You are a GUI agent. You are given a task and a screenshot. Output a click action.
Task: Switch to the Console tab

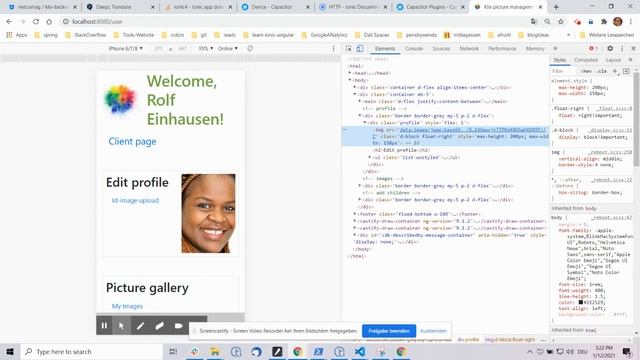pos(413,49)
